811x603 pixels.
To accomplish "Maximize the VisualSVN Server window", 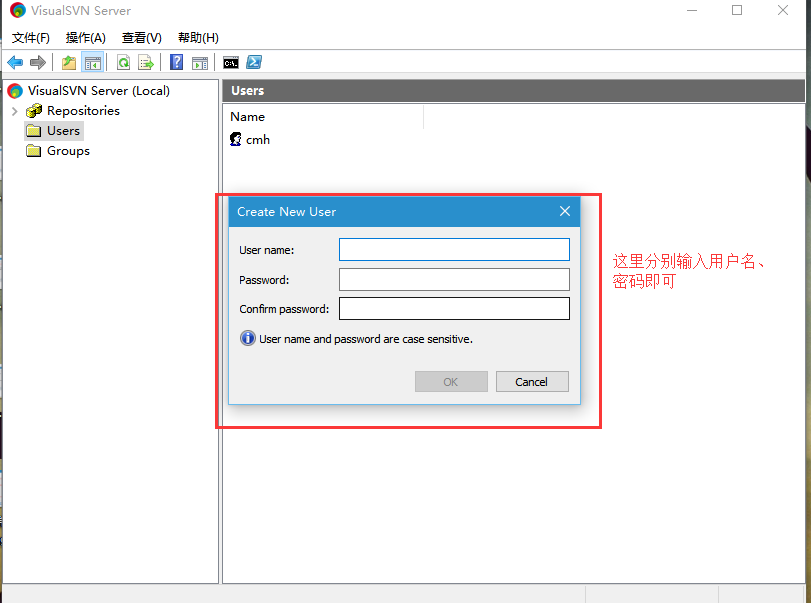I will click(737, 10).
